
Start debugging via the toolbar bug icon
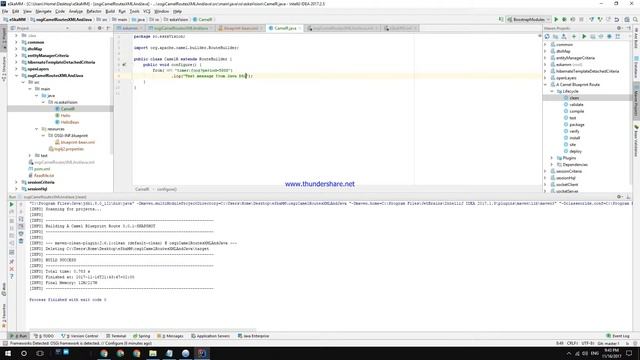564,19
